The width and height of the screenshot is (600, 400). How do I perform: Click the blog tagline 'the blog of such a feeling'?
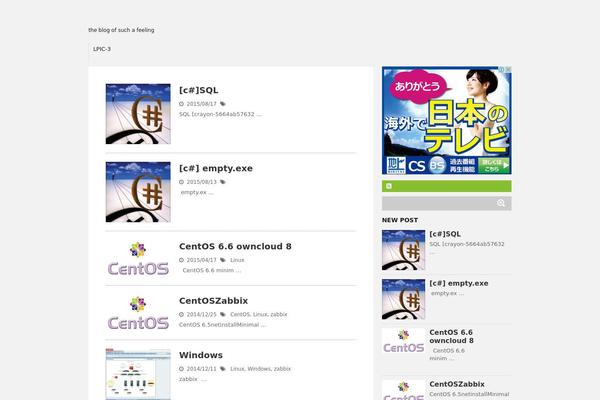[121, 30]
